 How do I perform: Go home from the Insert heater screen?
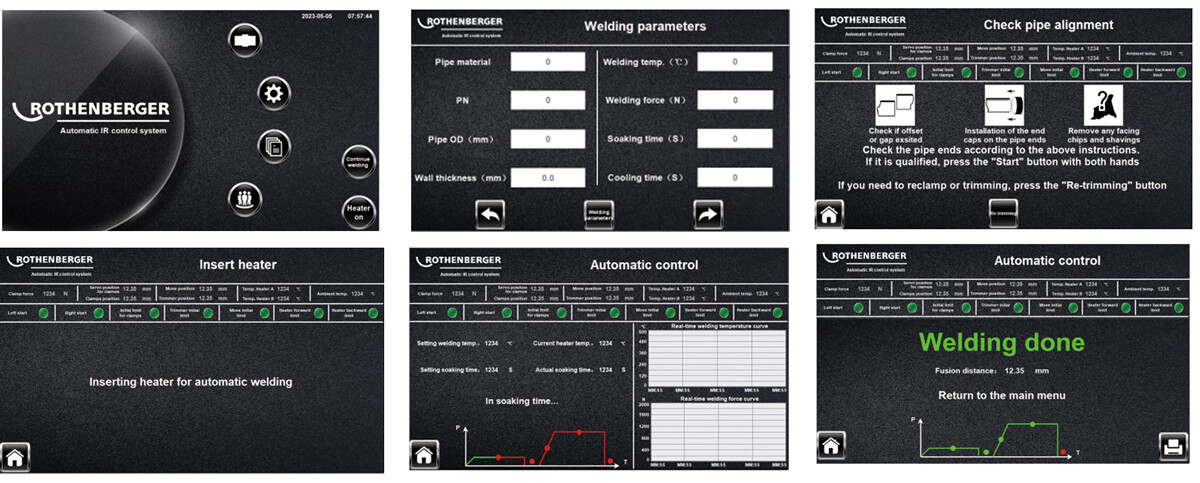click(x=16, y=456)
